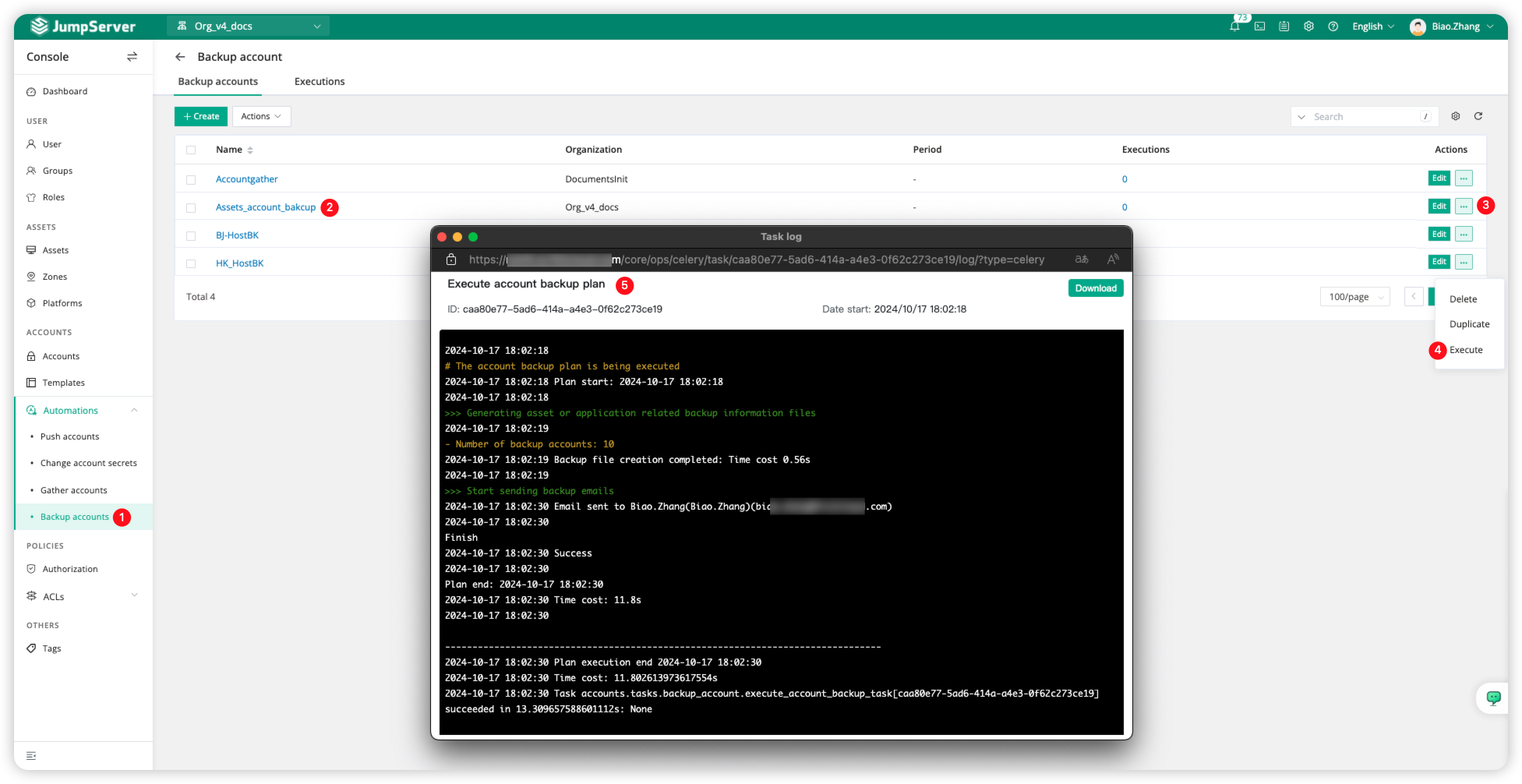
Task: Click the Biao.Zhang user avatar
Action: (1418, 26)
